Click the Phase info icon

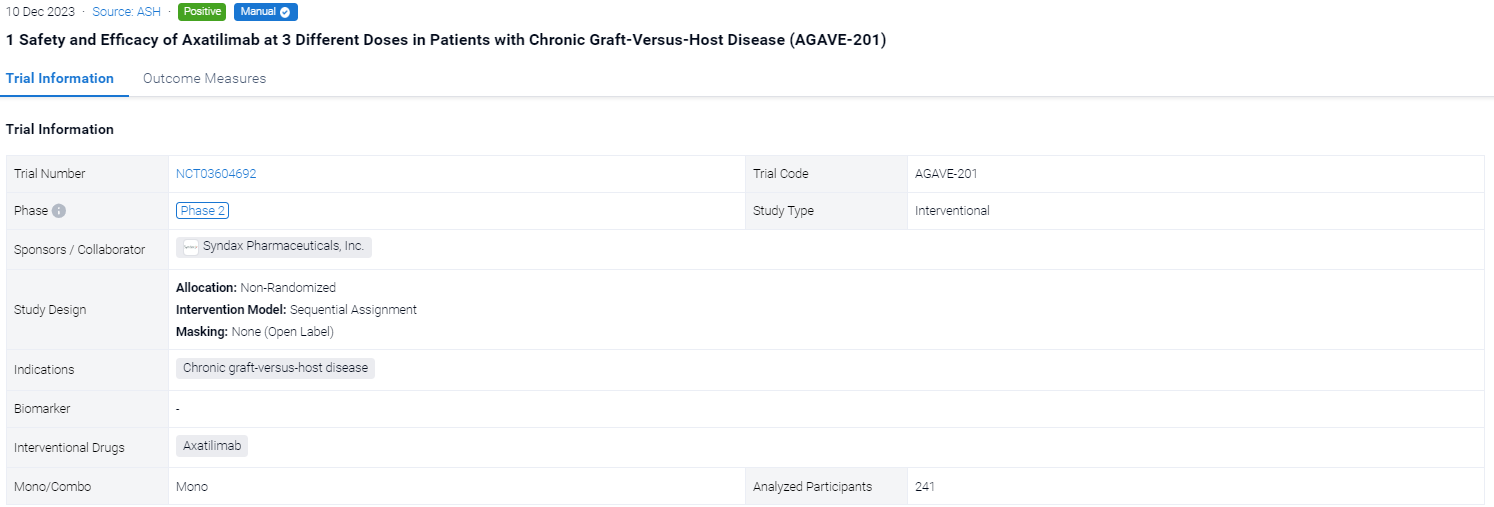pyautogui.click(x=59, y=211)
